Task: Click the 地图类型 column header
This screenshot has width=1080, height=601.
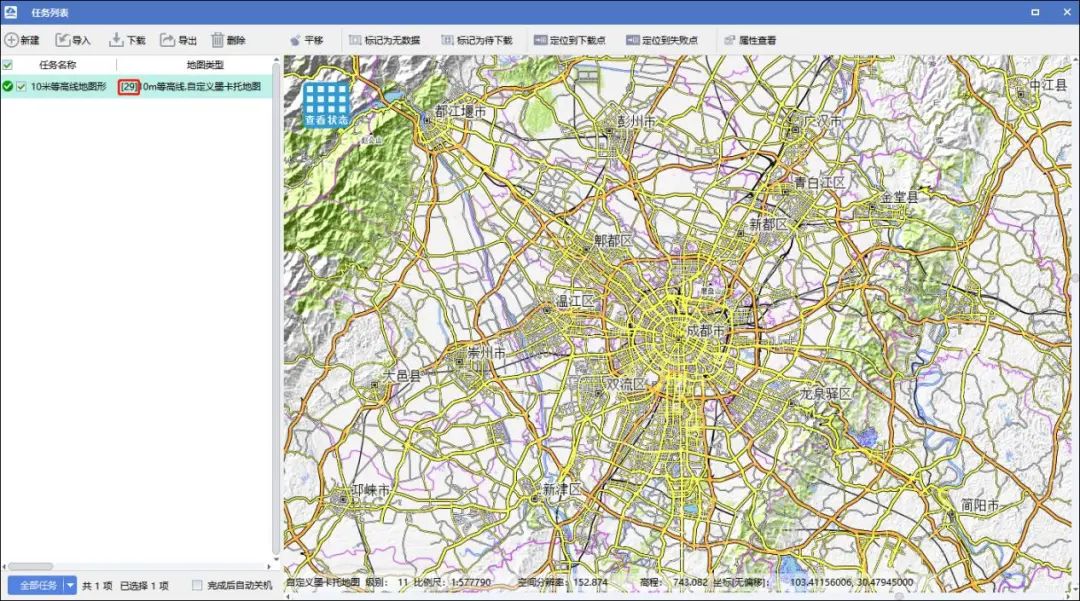Action: coord(205,65)
